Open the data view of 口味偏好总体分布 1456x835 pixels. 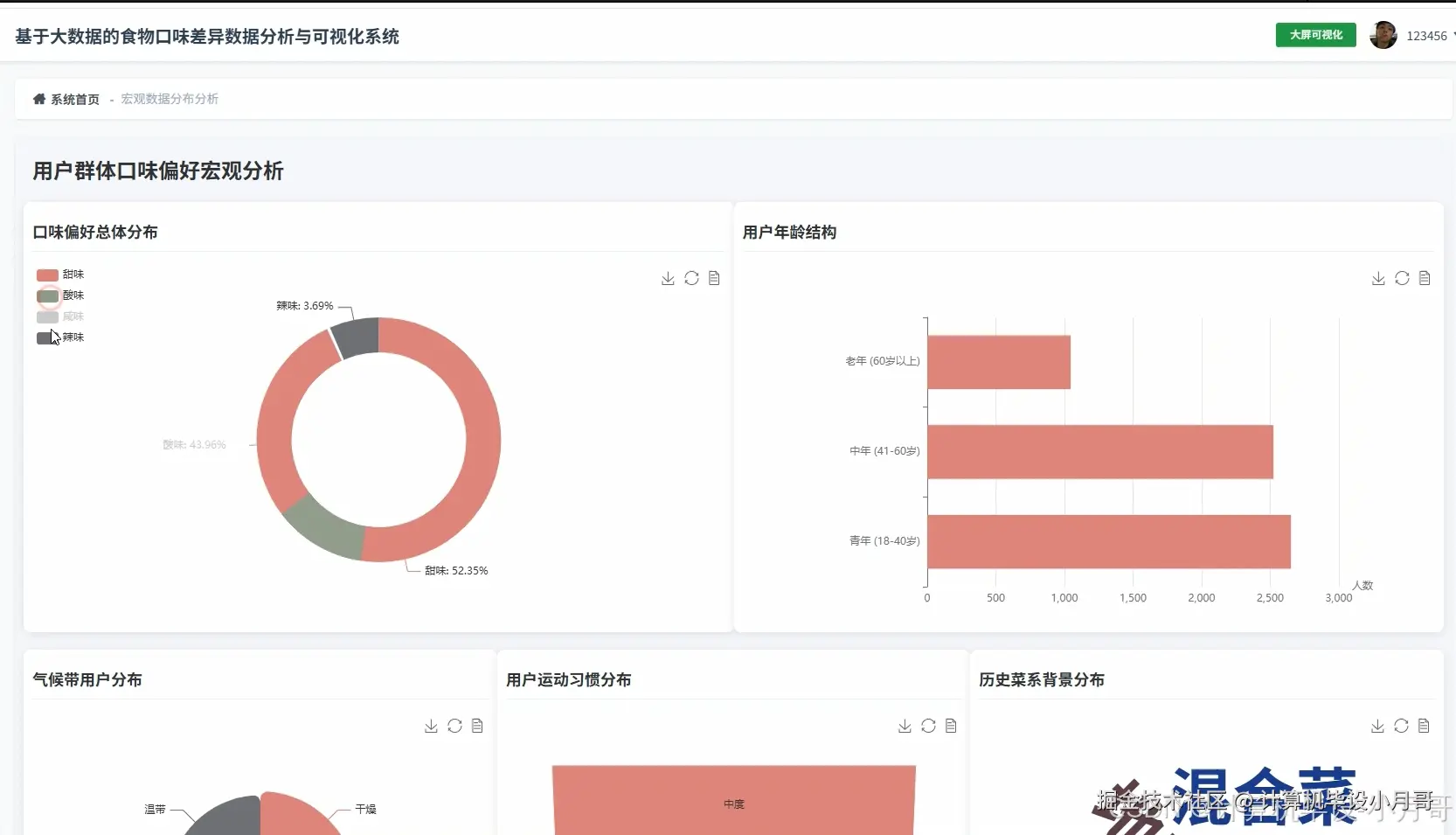[715, 278]
